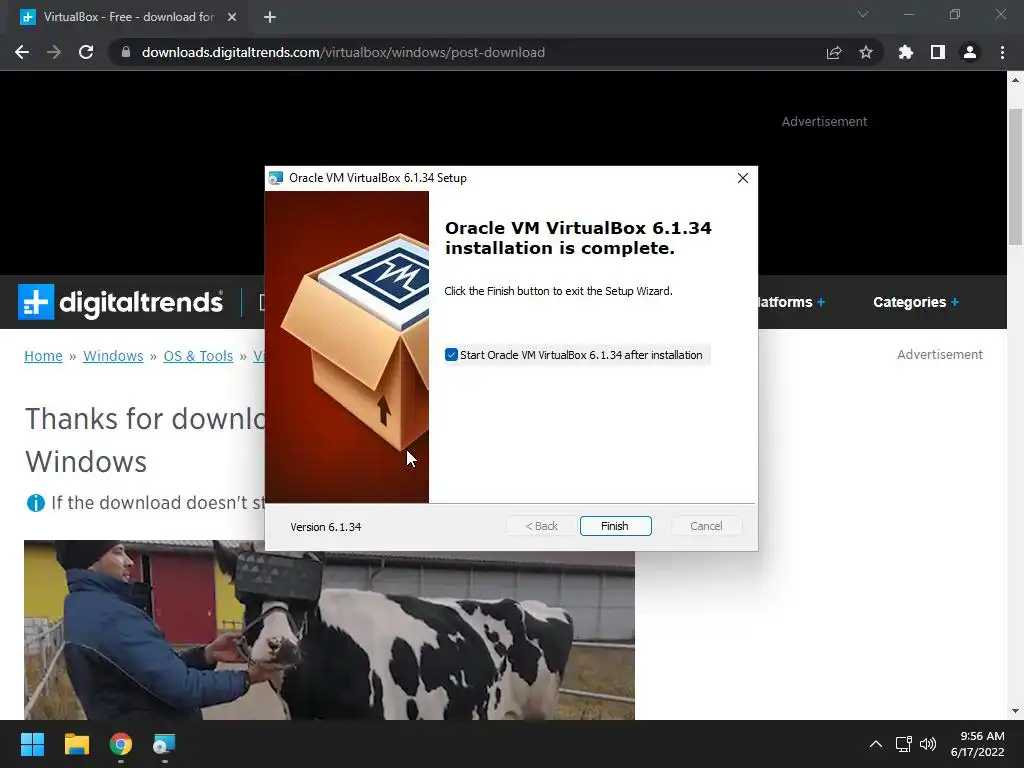This screenshot has height=768, width=1024.
Task: Go back to previous page in Chrome
Action: [22, 52]
